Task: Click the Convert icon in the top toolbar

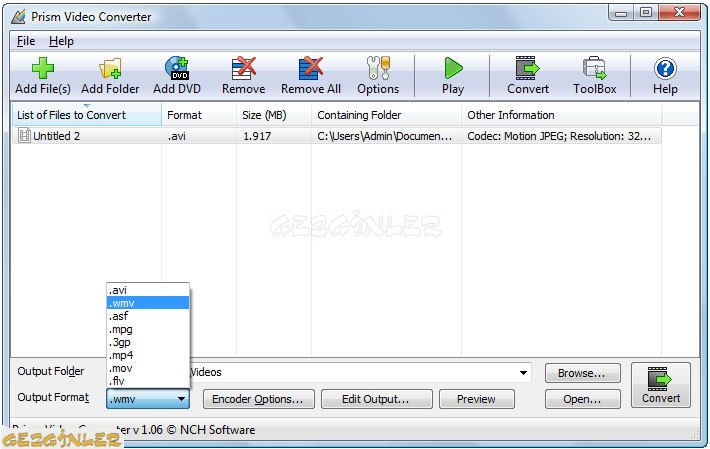Action: coord(528,68)
